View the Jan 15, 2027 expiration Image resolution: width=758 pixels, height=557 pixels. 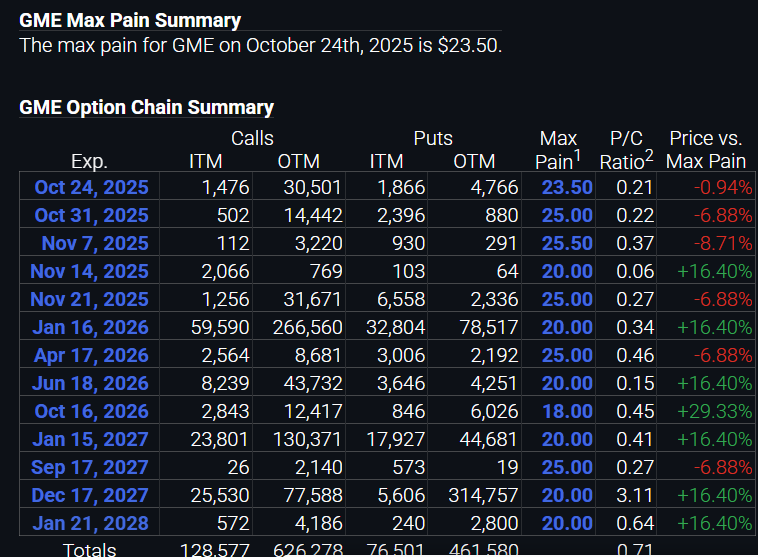pyautogui.click(x=90, y=439)
